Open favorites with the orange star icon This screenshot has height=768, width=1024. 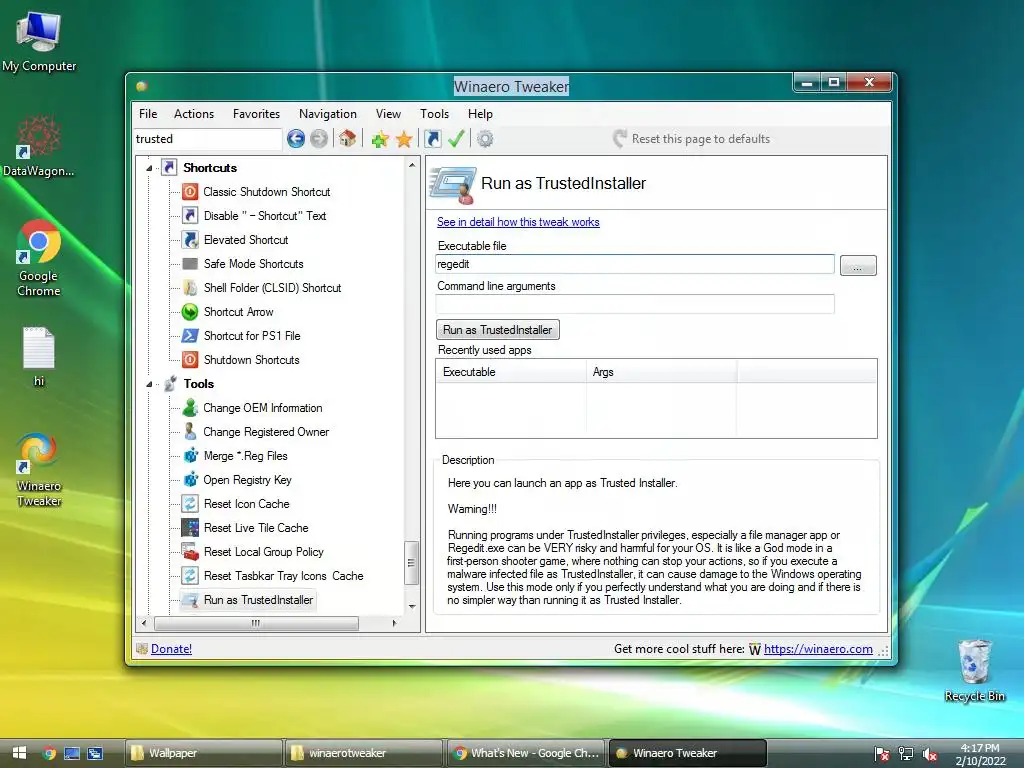404,138
